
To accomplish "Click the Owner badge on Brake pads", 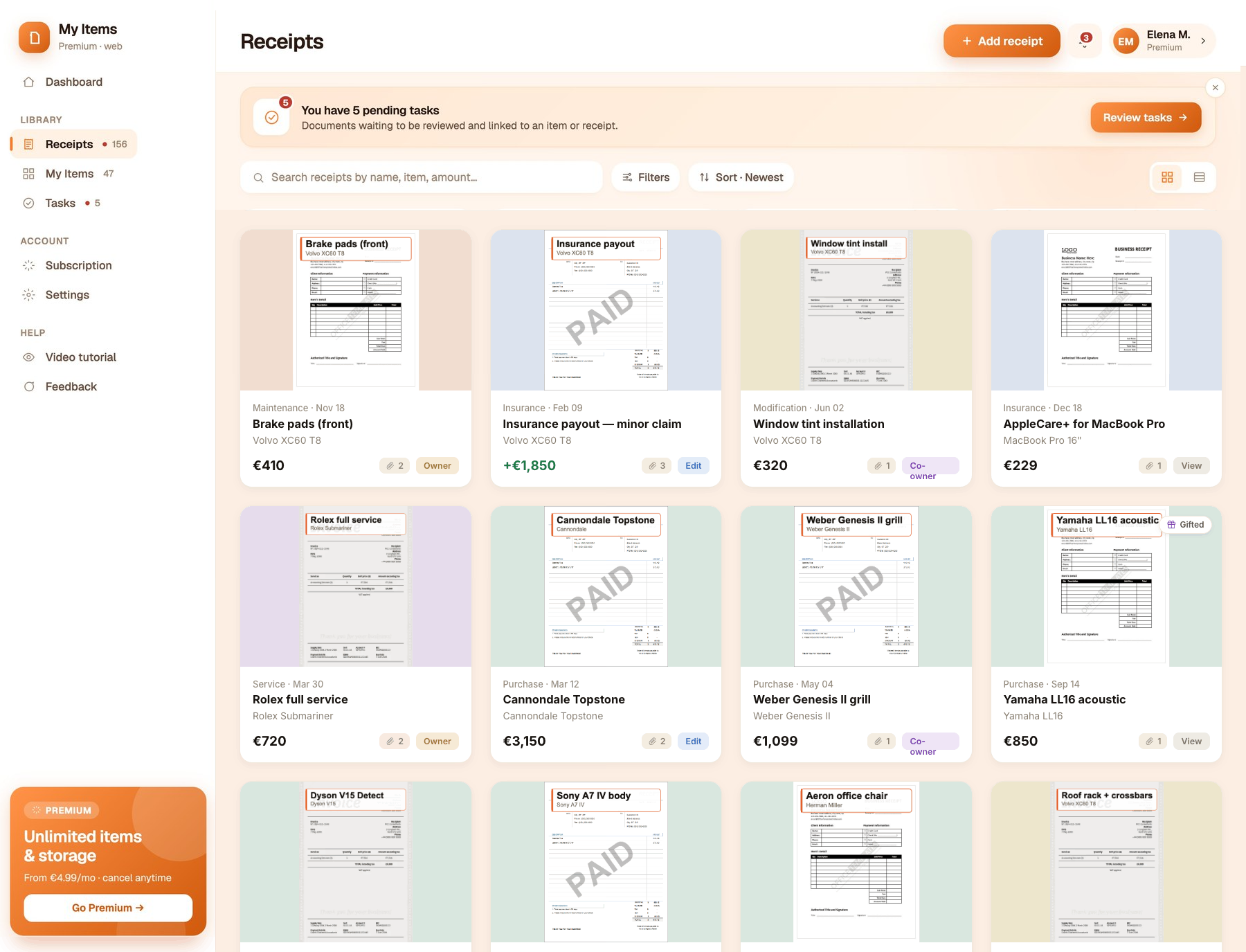I will click(x=437, y=465).
